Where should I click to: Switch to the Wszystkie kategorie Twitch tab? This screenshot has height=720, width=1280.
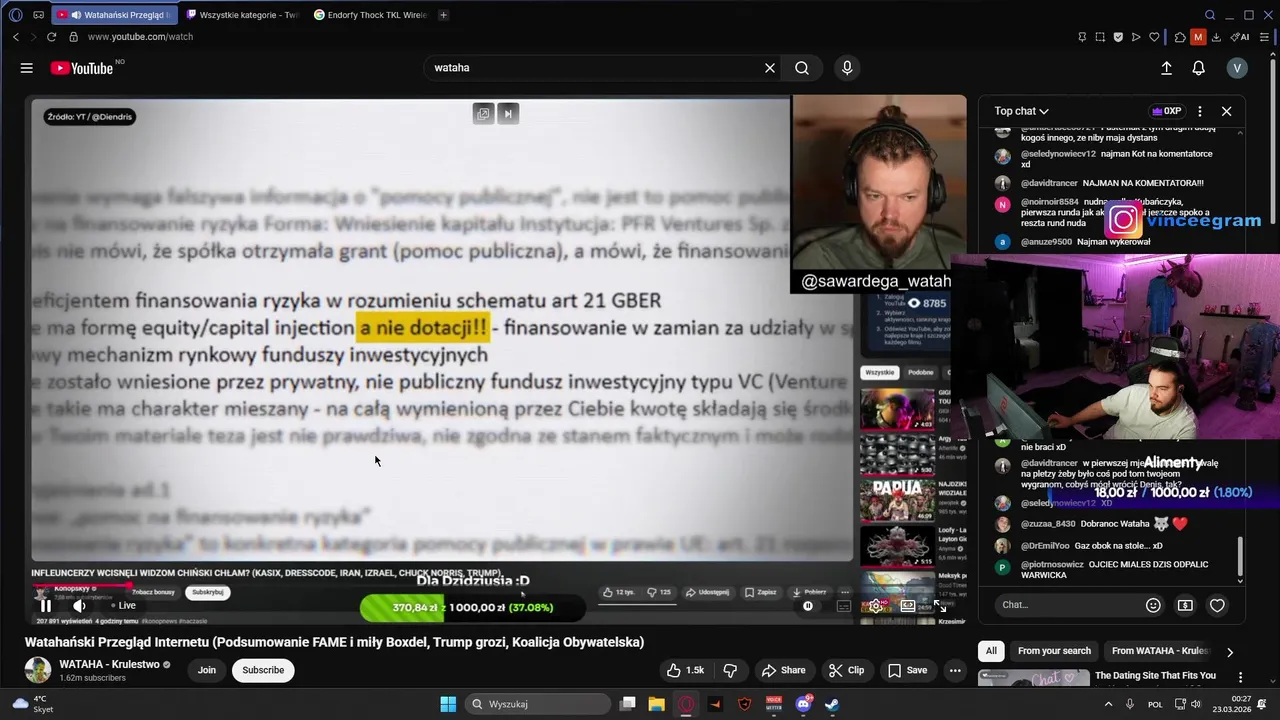click(243, 15)
